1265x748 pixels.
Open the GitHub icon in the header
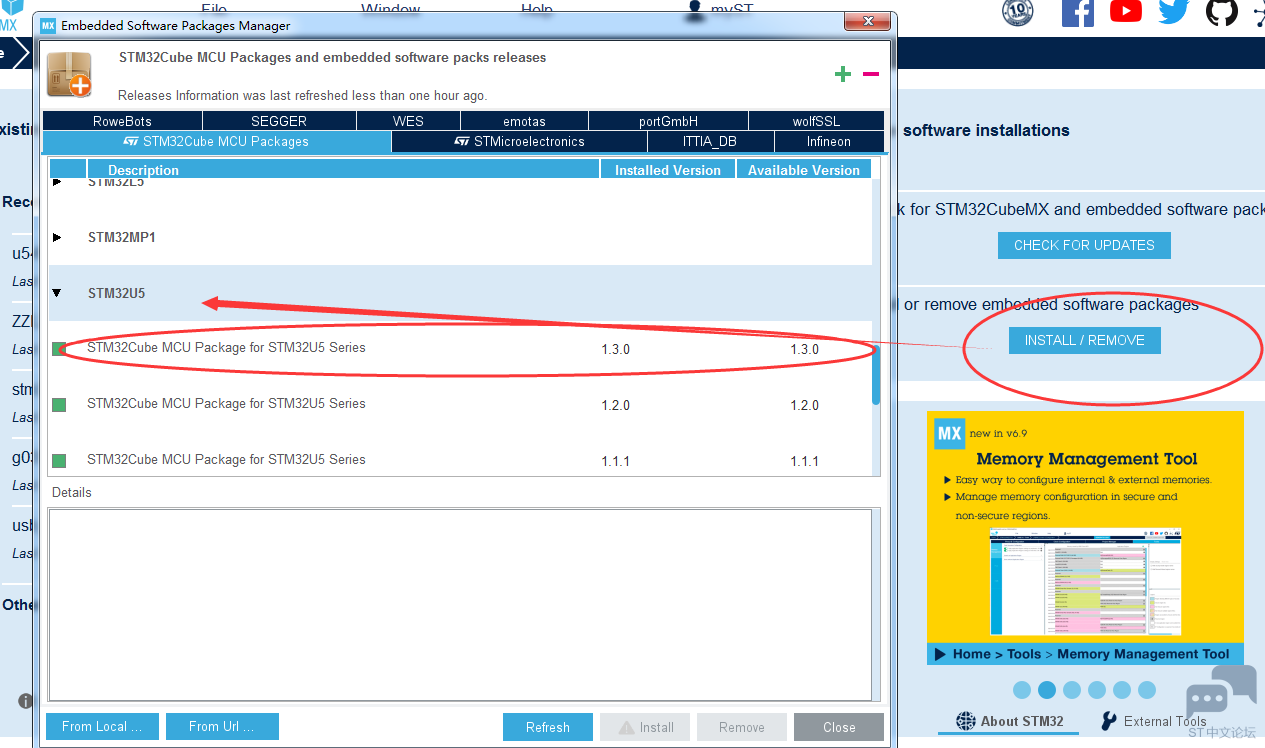click(x=1221, y=11)
